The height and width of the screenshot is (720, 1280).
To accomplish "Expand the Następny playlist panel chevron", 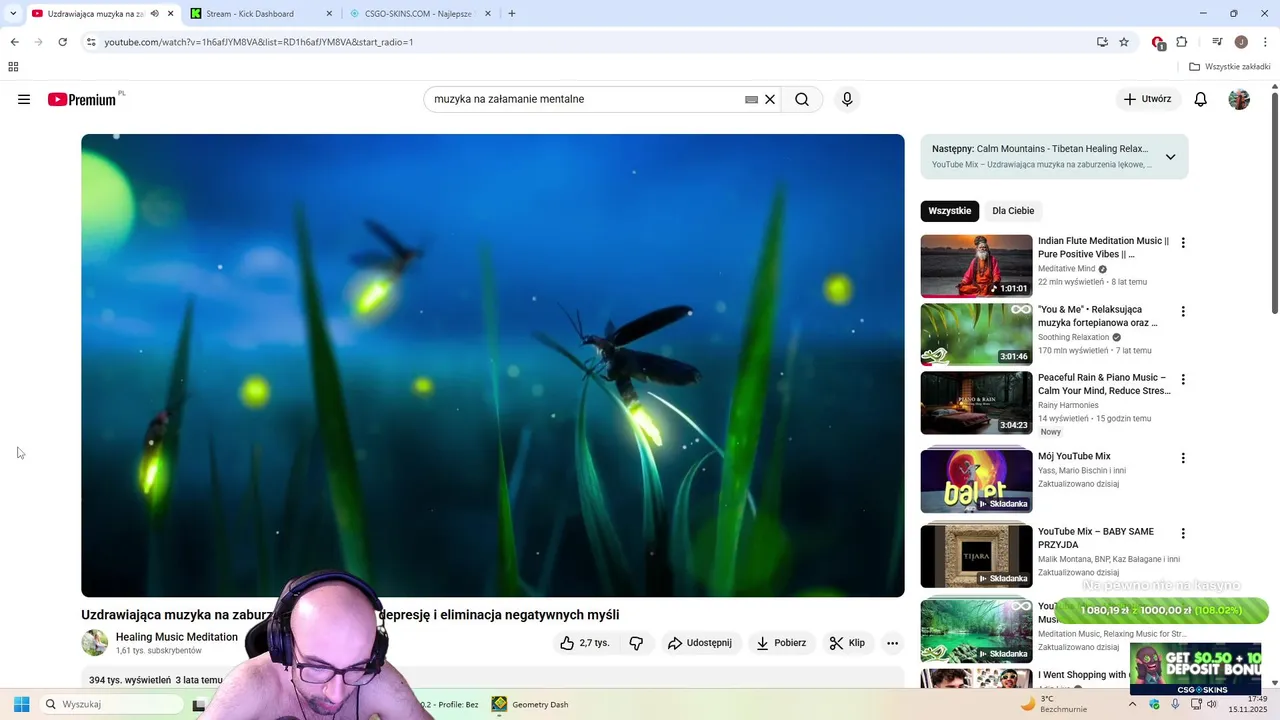I will [x=1170, y=157].
